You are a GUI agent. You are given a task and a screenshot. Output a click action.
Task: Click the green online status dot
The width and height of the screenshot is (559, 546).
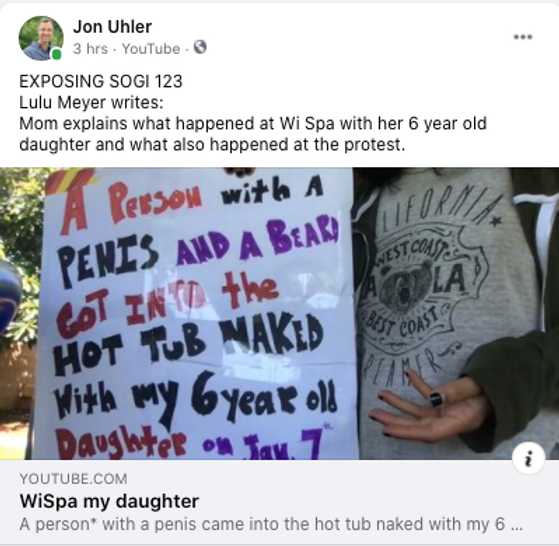point(56,55)
